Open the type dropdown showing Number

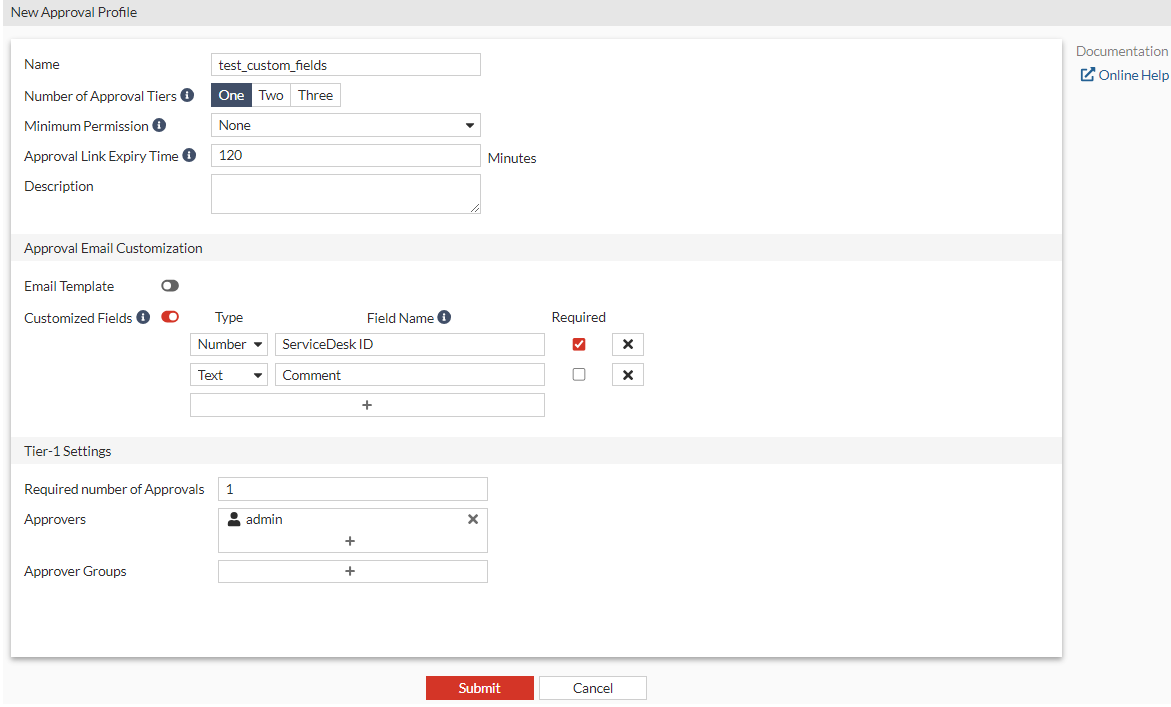[x=228, y=344]
